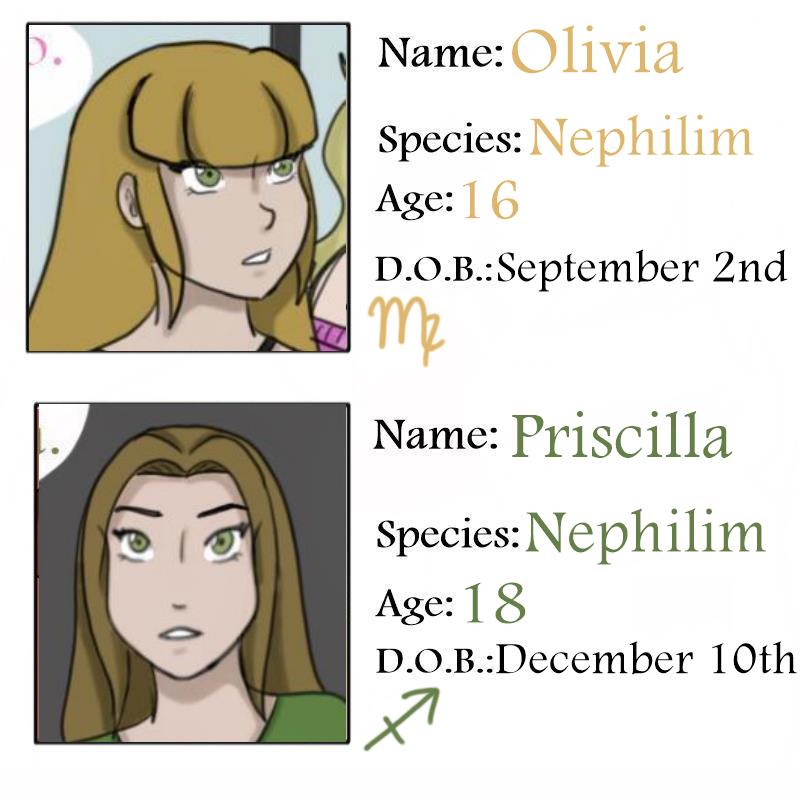
Task: Click Priscilla's green Nephilim species text
Action: [x=646, y=534]
